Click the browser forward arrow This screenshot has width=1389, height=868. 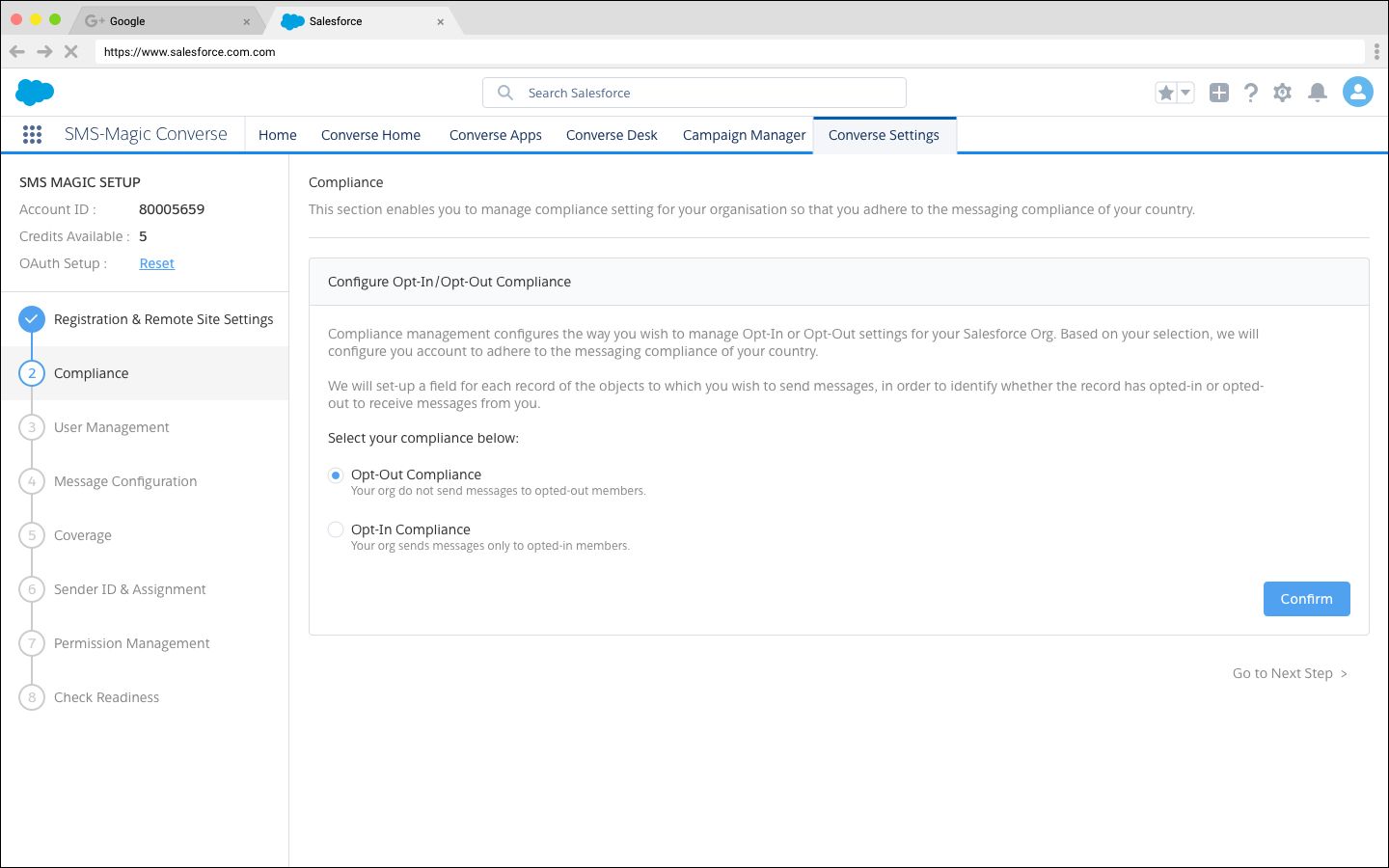coord(44,52)
